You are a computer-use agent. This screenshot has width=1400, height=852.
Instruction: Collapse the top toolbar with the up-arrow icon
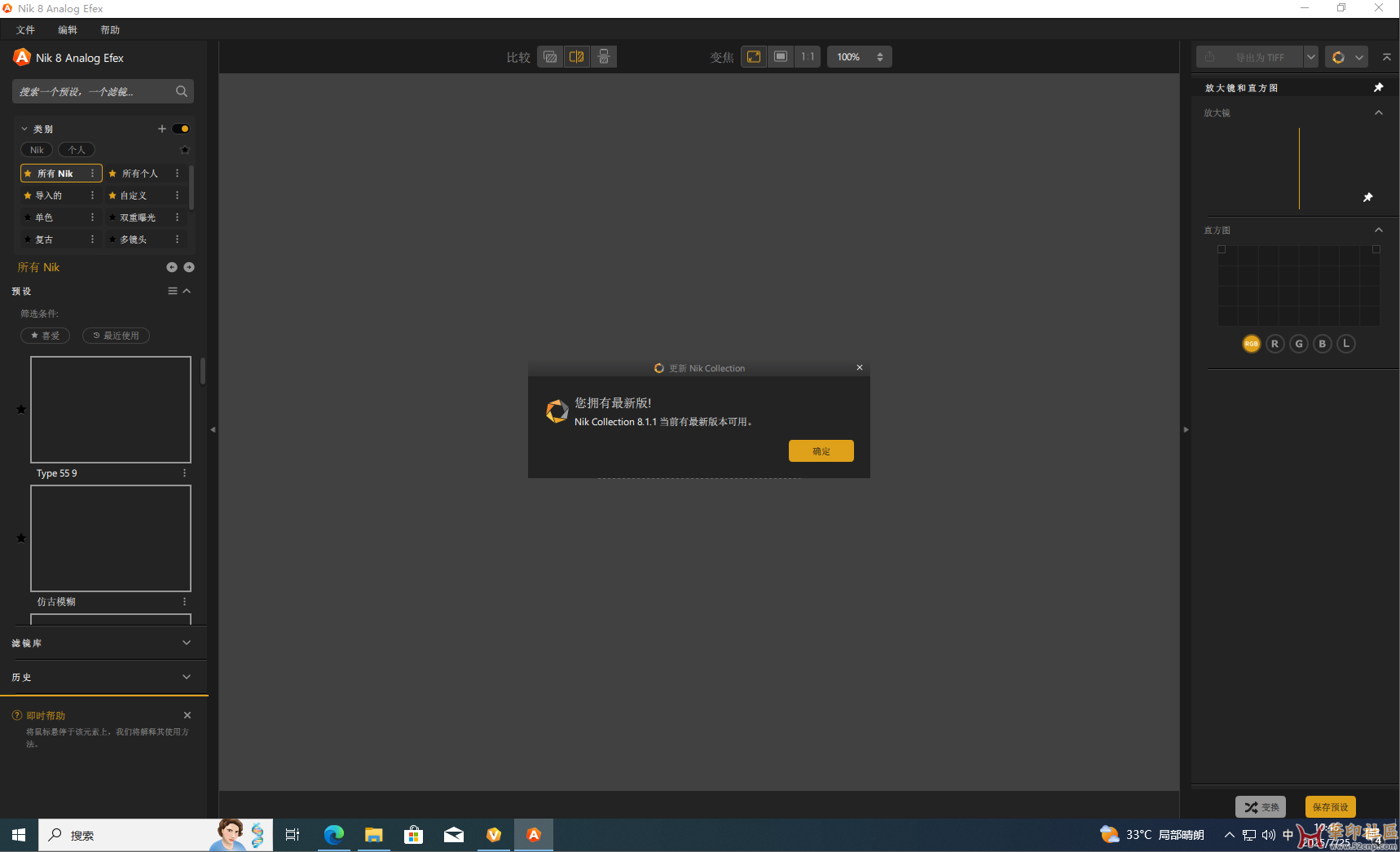(x=1386, y=57)
